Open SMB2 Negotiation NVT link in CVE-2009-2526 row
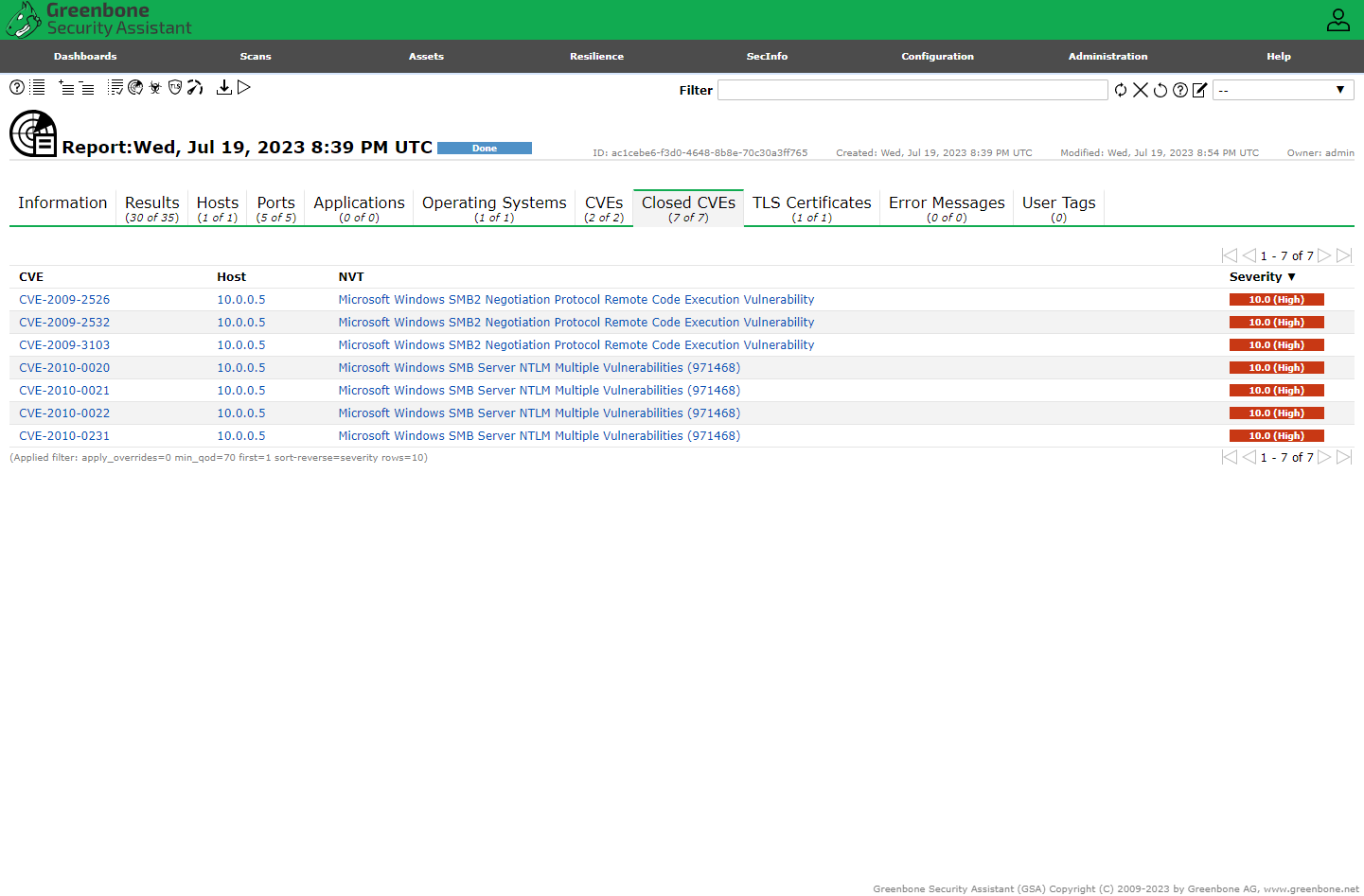Image resolution: width=1364 pixels, height=896 pixels. tap(576, 300)
